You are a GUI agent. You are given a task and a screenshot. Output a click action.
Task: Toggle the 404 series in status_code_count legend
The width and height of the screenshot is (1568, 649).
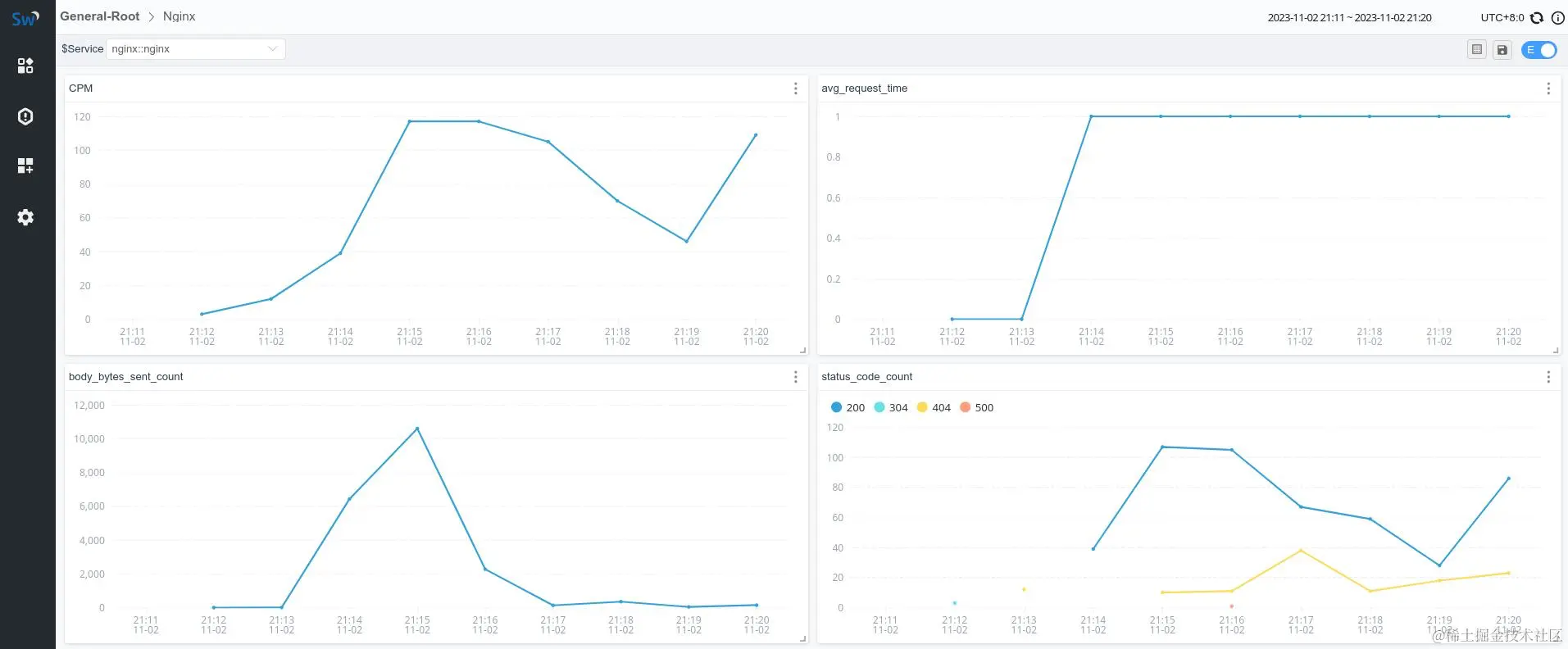coord(934,407)
